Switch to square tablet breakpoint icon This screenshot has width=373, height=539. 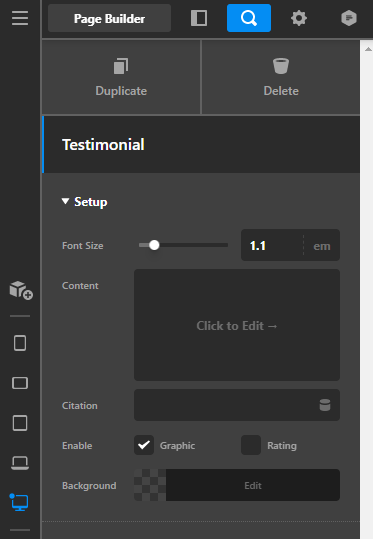[x=20, y=423]
